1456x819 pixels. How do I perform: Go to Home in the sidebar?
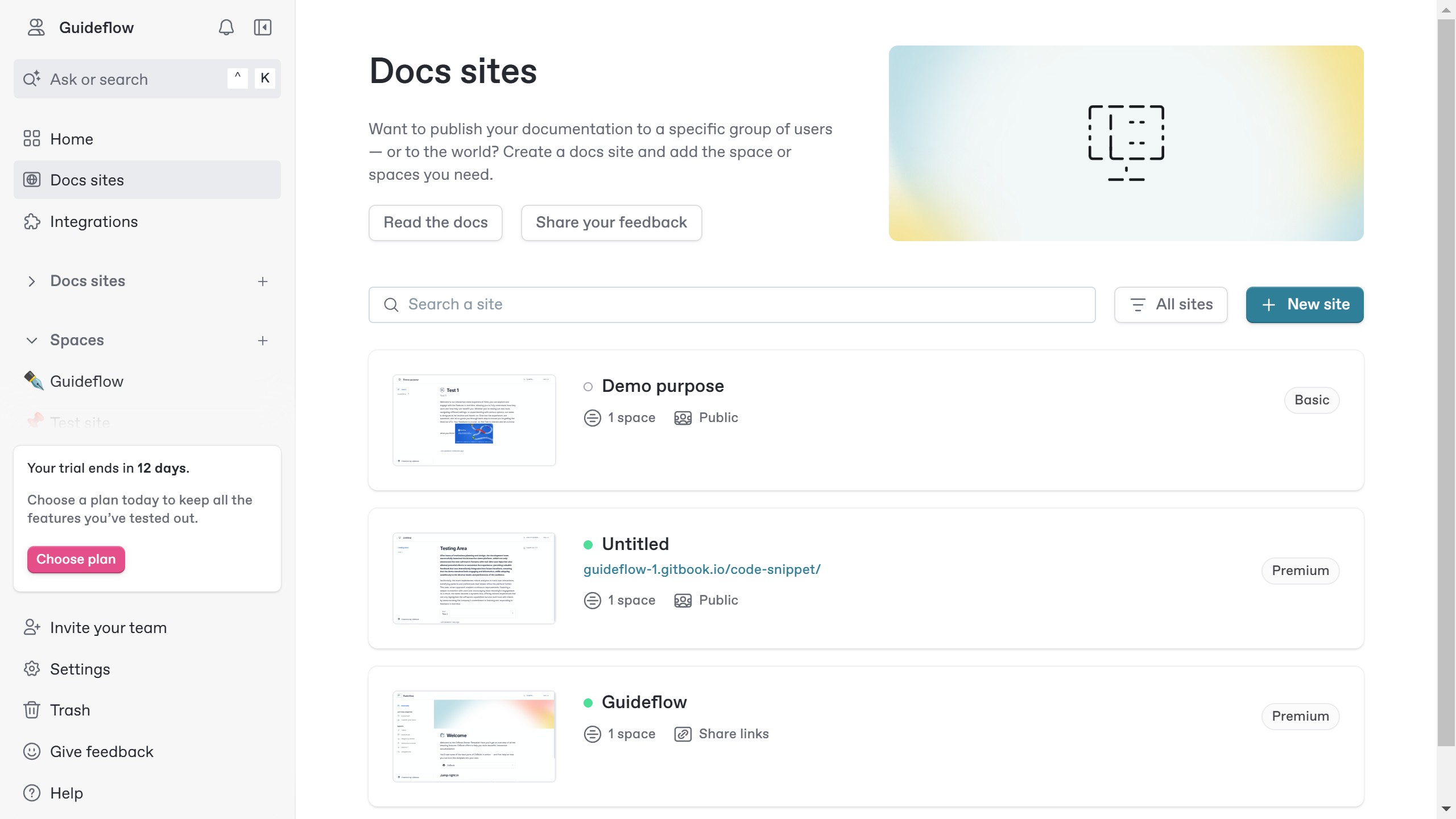tap(147, 139)
